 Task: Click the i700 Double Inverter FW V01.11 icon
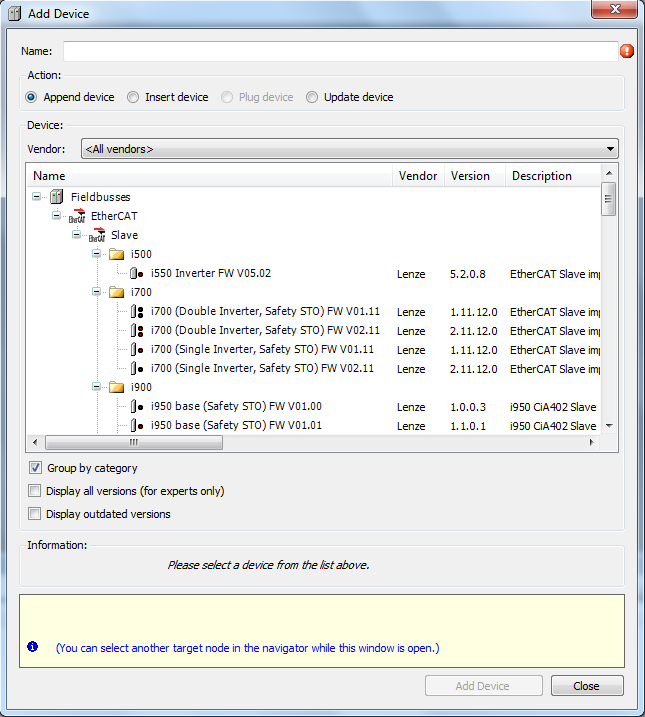pos(137,312)
